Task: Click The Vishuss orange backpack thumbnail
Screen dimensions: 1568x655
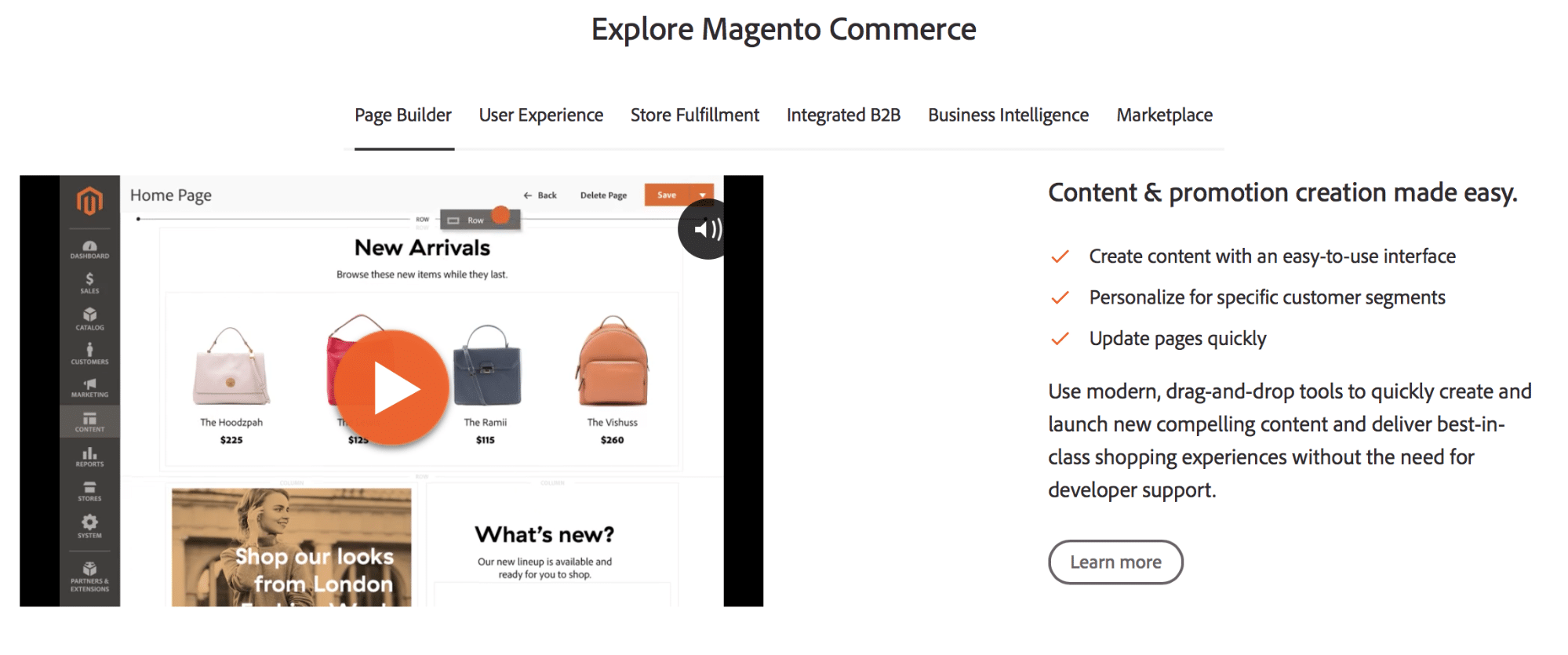Action: click(613, 362)
